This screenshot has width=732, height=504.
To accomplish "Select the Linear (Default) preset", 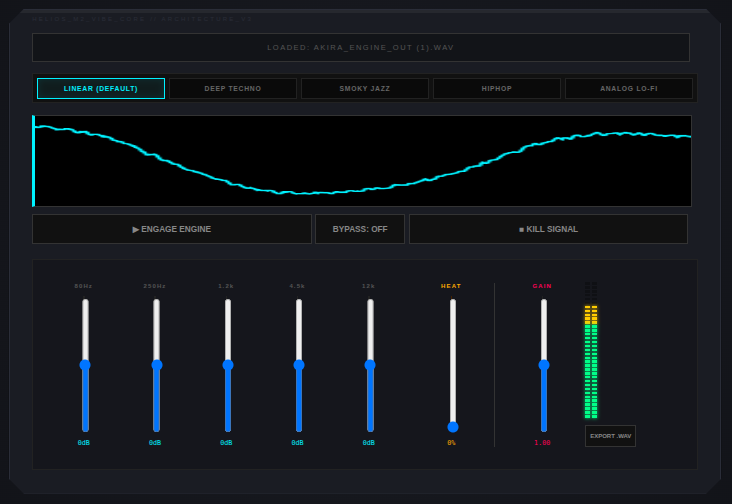I will (x=101, y=89).
